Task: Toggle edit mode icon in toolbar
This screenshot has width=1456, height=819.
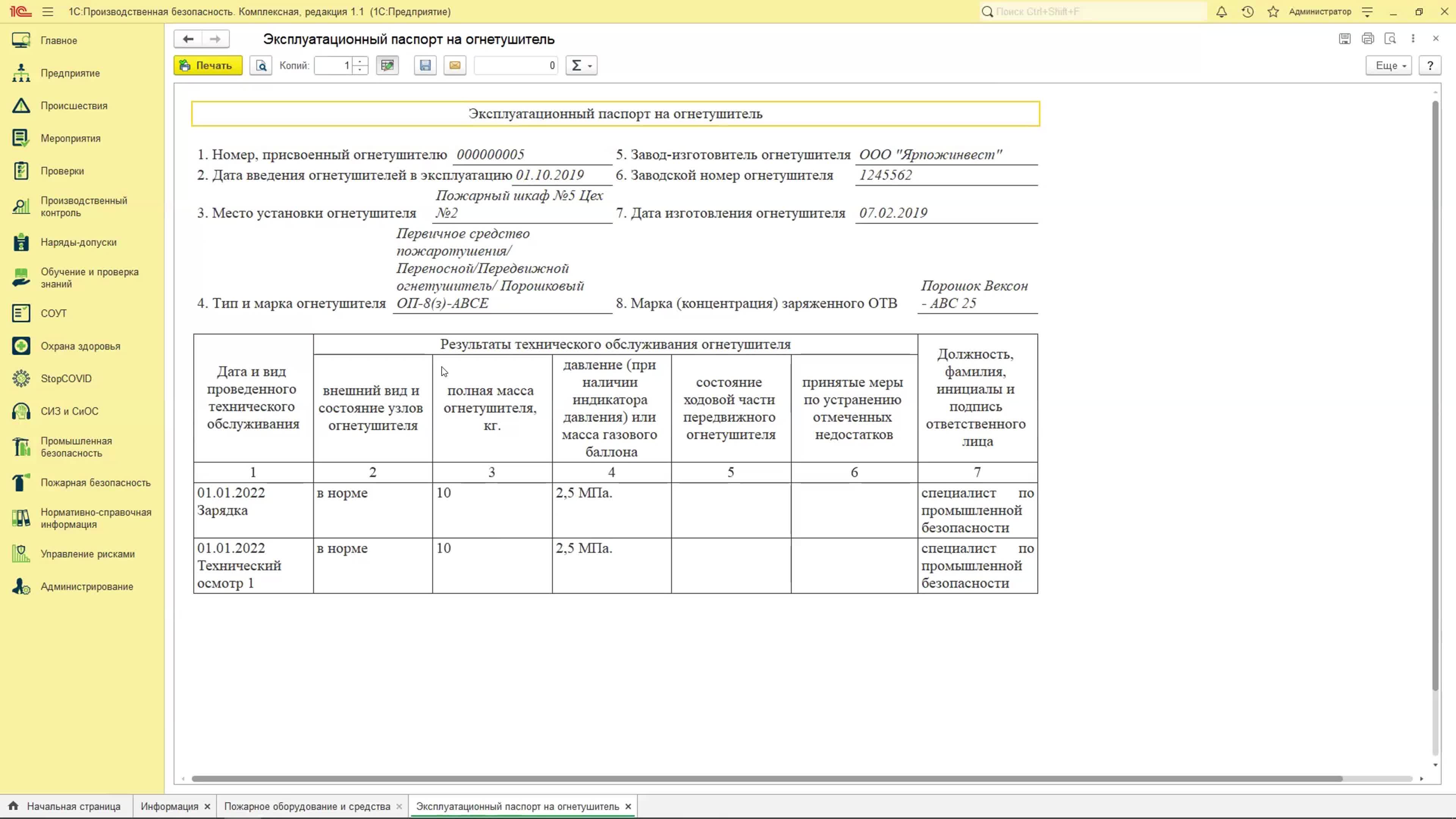Action: point(387,66)
